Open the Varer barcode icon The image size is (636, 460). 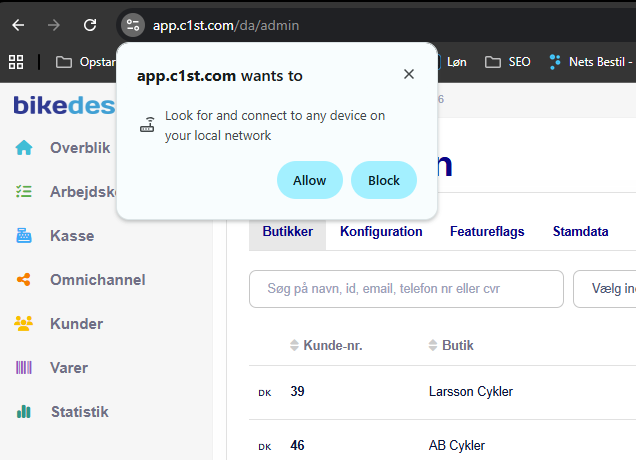(24, 368)
